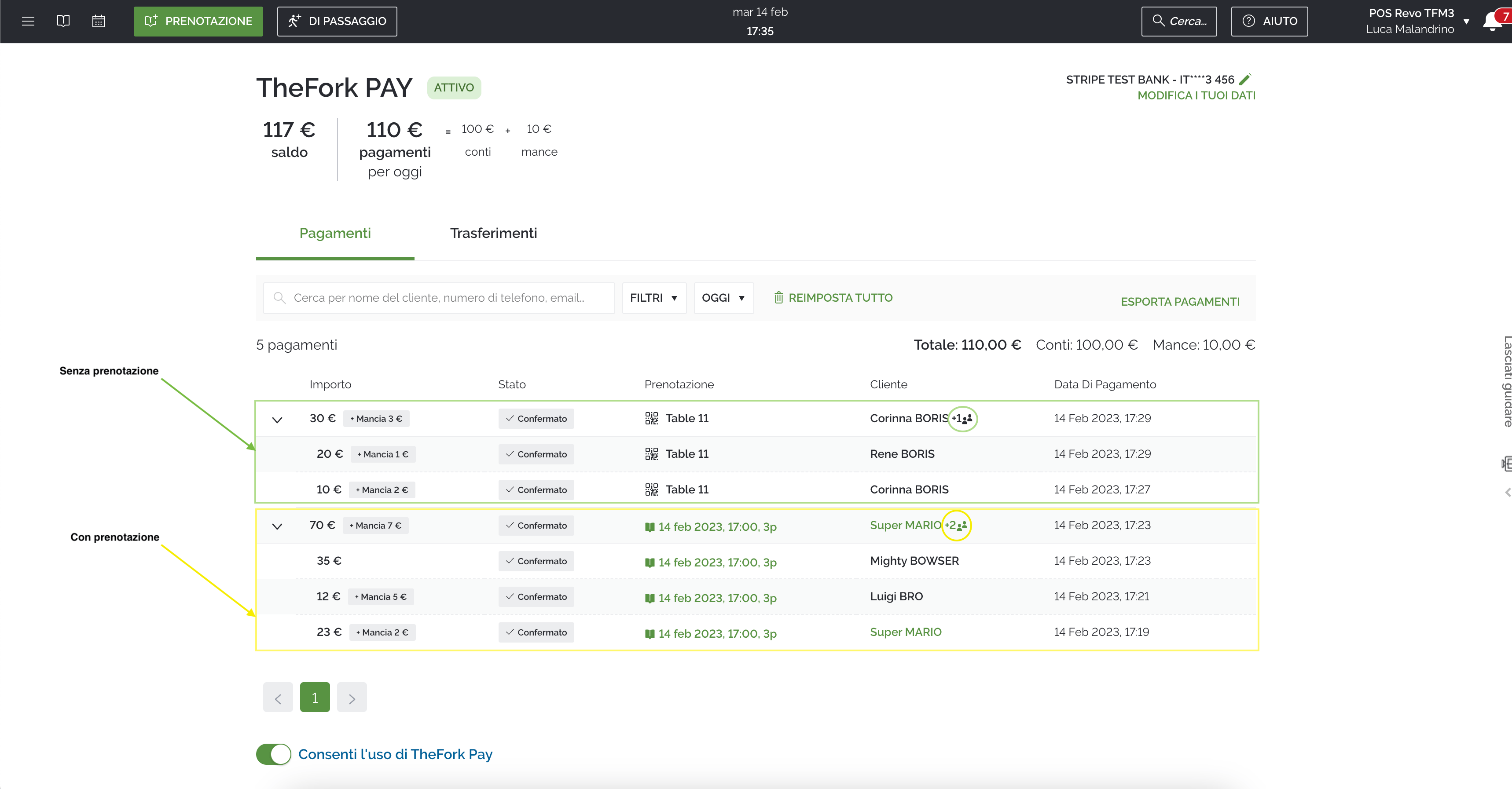Open the calendar view icon
This screenshot has width=1512, height=789.
click(99, 21)
